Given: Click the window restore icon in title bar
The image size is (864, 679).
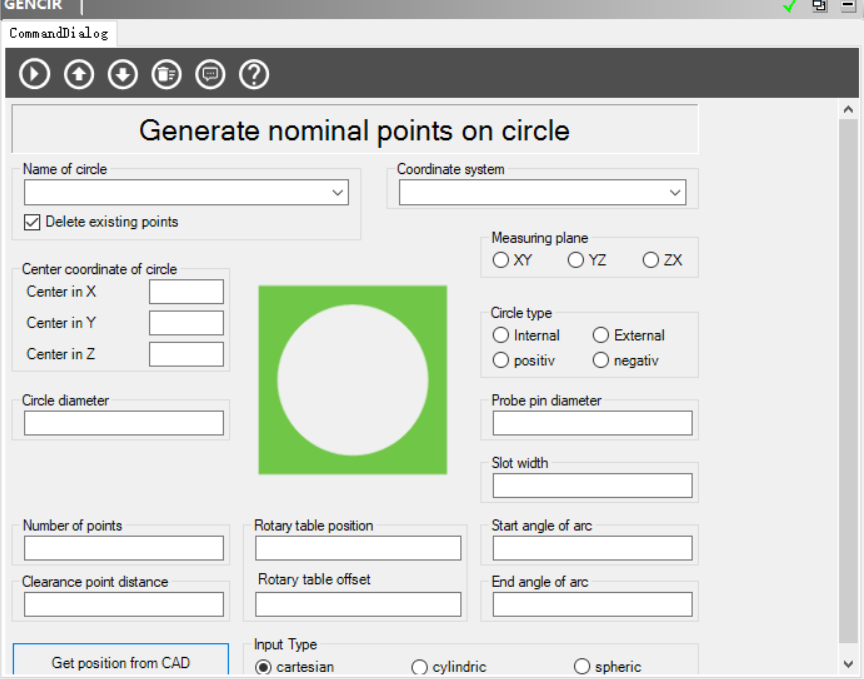Looking at the screenshot, I should point(820,6).
